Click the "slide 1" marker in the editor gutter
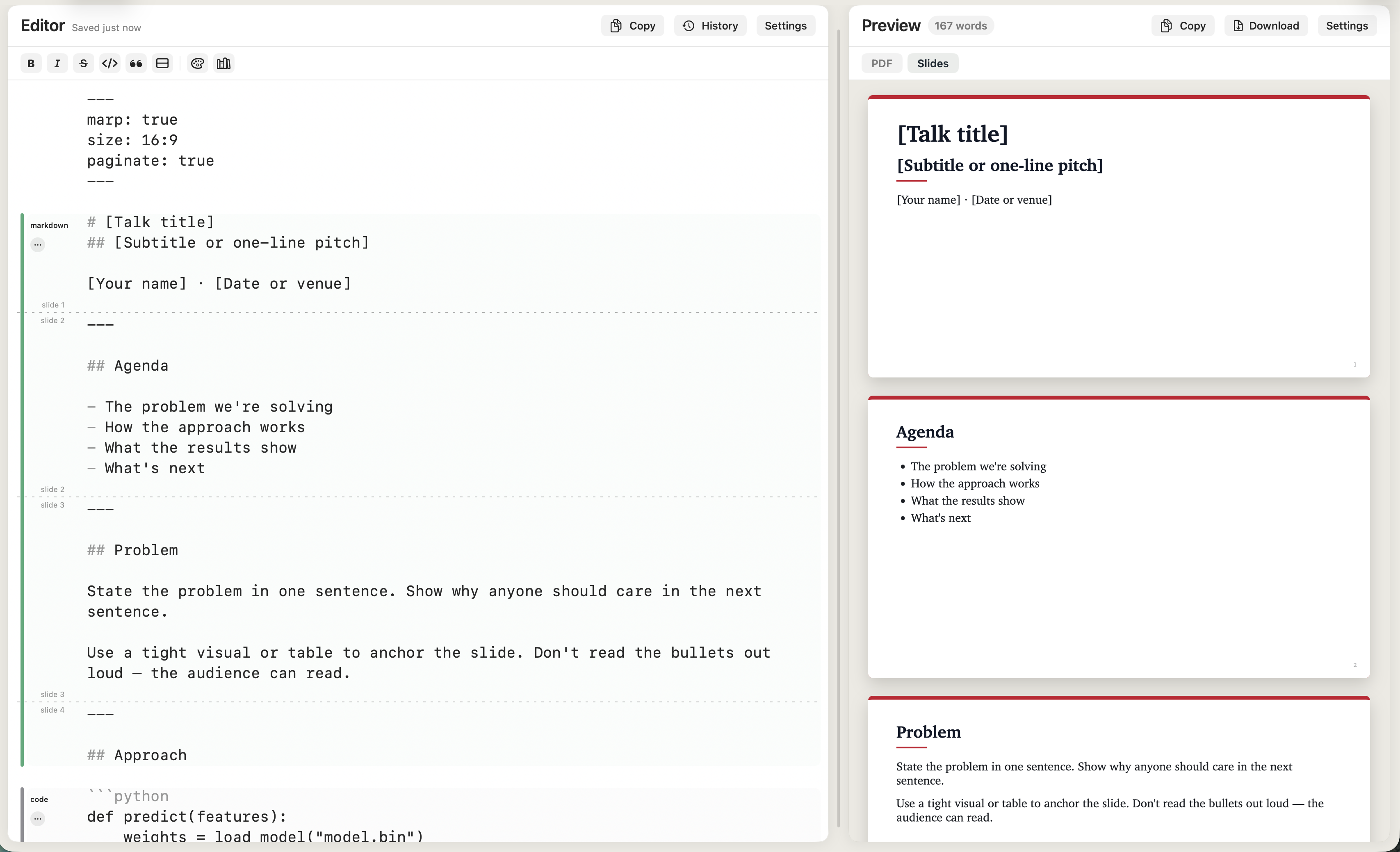 53,305
